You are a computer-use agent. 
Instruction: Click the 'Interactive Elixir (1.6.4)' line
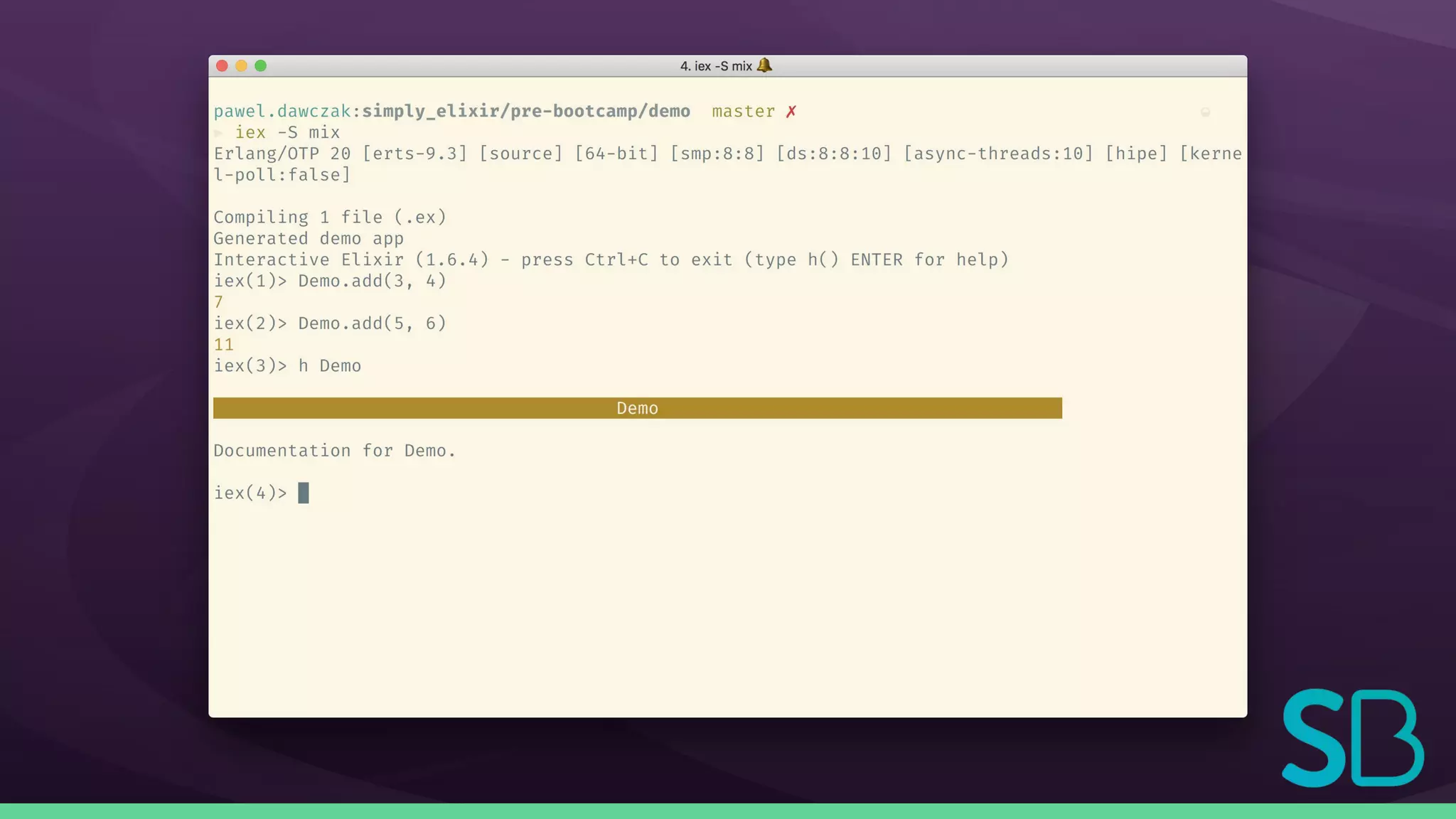point(351,259)
